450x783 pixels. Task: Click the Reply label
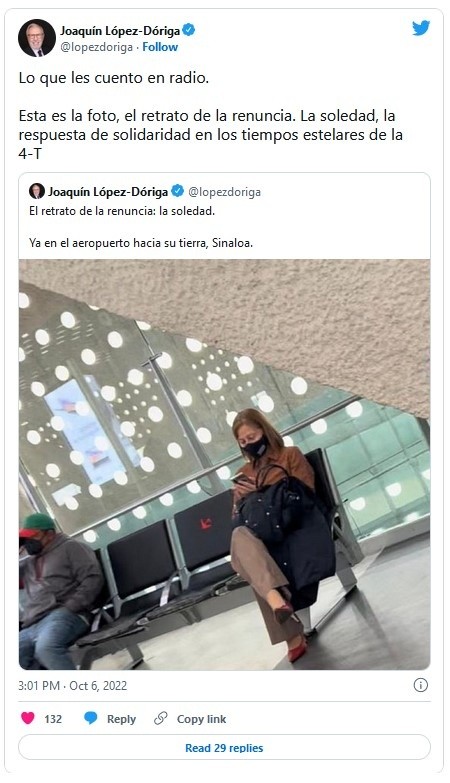pos(121,719)
